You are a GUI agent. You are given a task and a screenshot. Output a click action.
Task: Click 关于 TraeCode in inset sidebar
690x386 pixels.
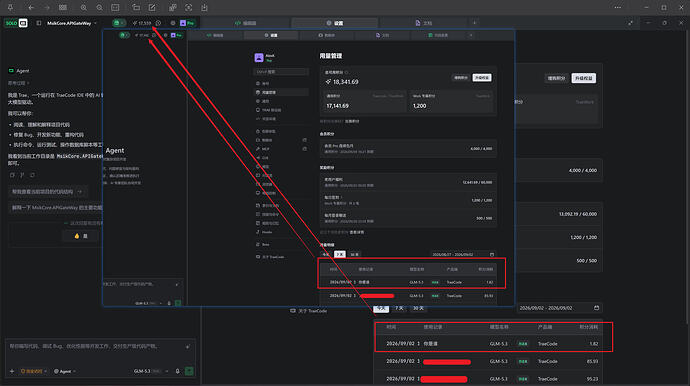pyautogui.click(x=270, y=257)
